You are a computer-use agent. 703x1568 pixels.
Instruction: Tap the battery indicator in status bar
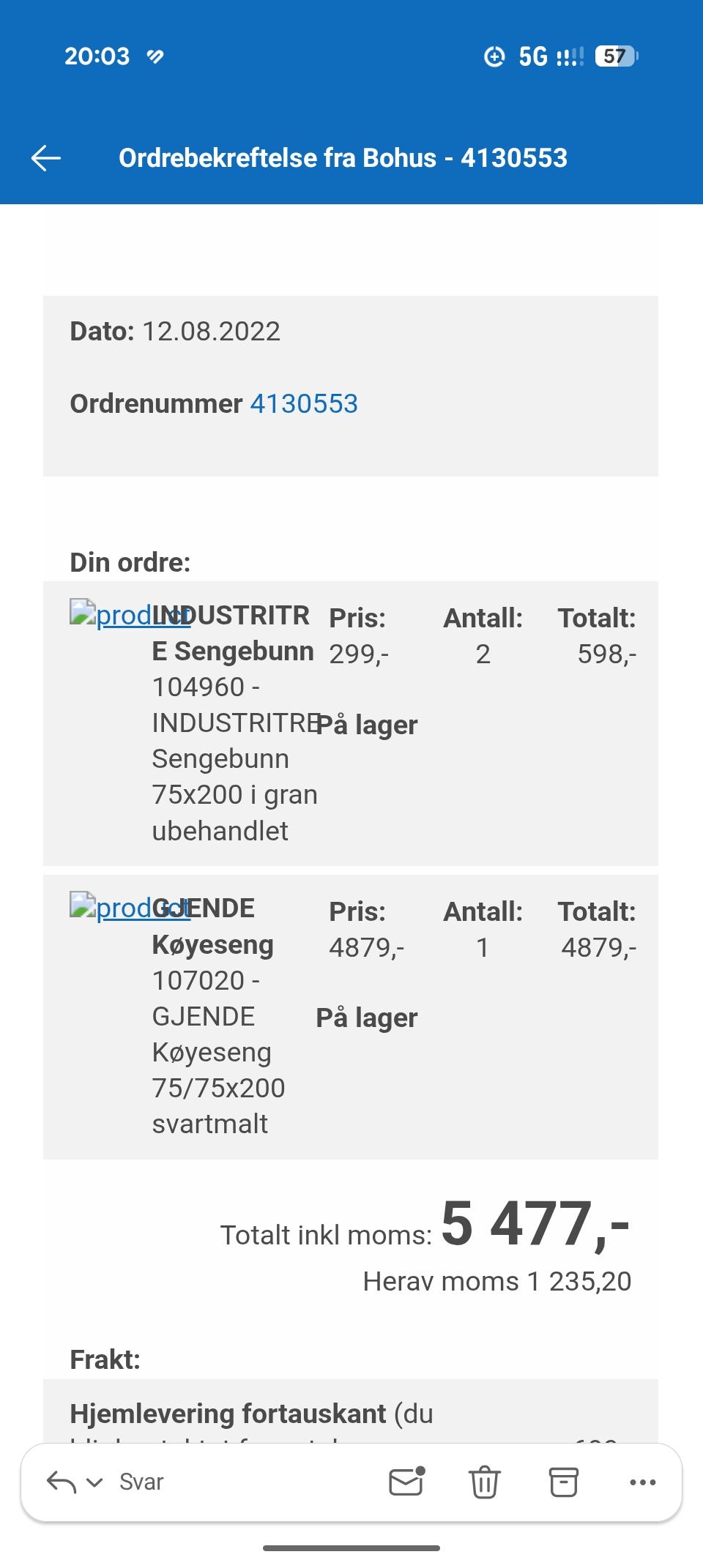click(617, 56)
